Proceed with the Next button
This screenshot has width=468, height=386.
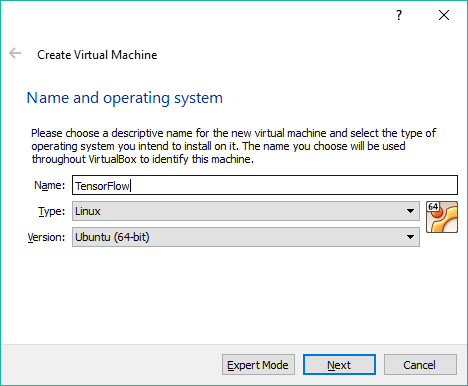click(339, 365)
